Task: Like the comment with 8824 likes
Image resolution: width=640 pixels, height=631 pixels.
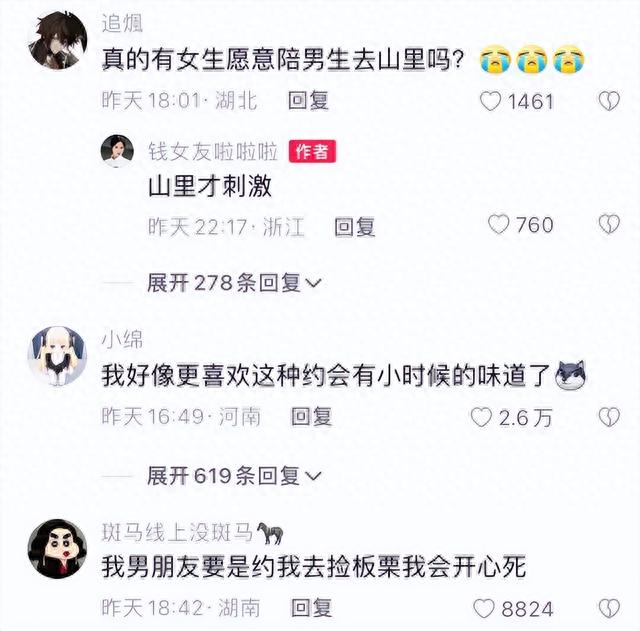Action: coord(484,609)
